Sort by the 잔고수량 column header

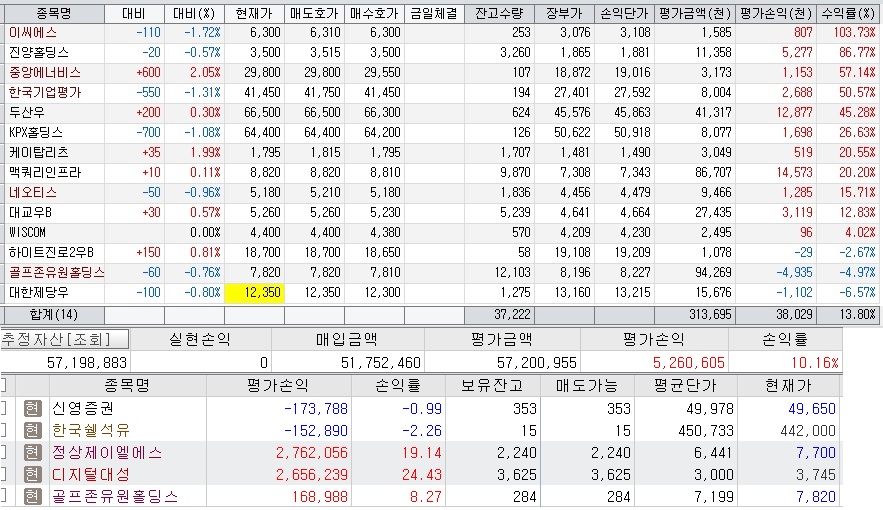500,13
